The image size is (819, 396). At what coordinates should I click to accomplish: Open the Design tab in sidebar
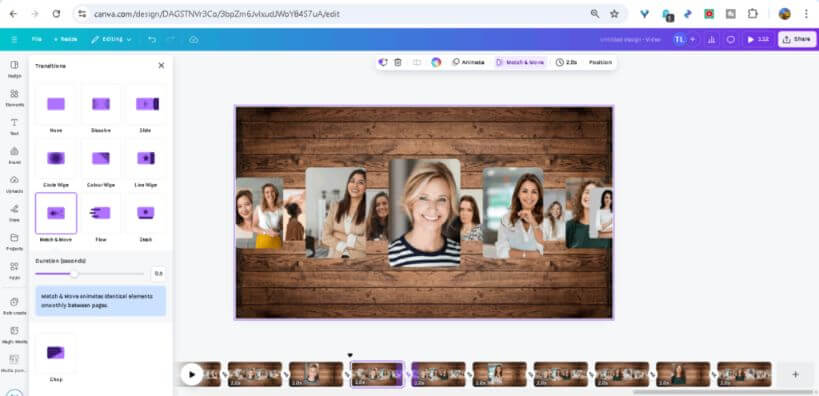point(14,68)
